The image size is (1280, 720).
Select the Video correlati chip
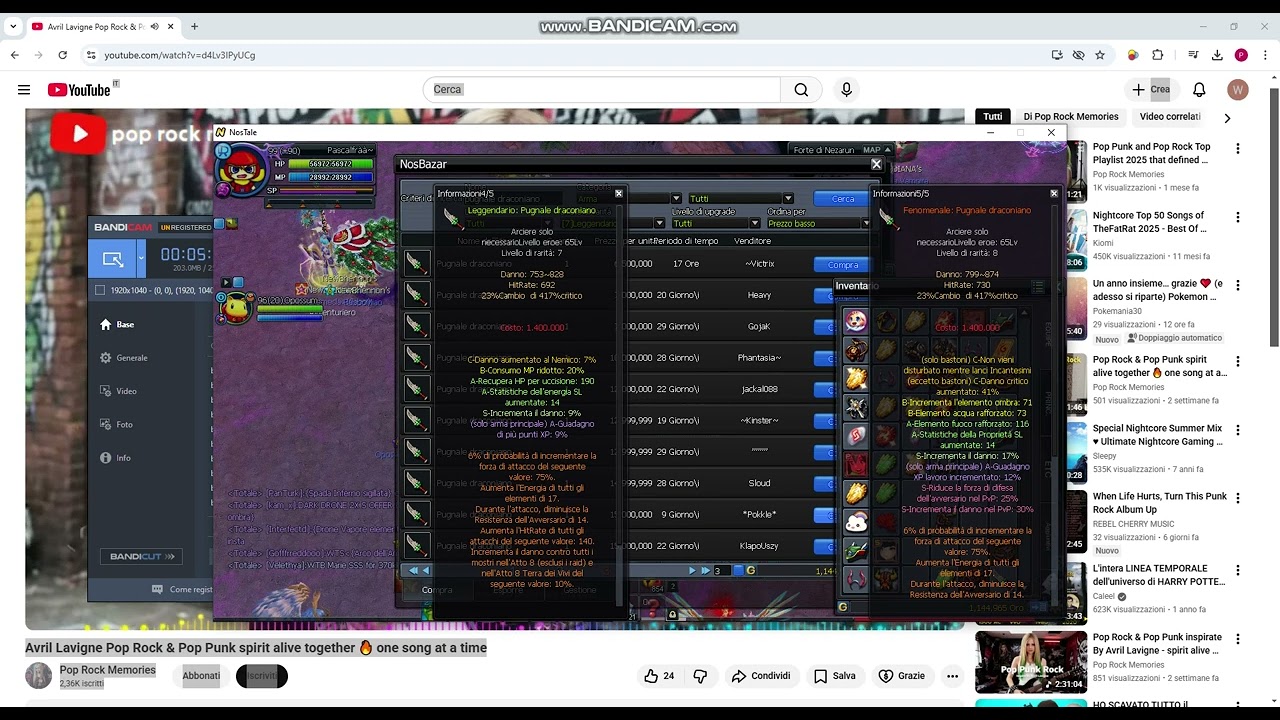(x=1170, y=117)
